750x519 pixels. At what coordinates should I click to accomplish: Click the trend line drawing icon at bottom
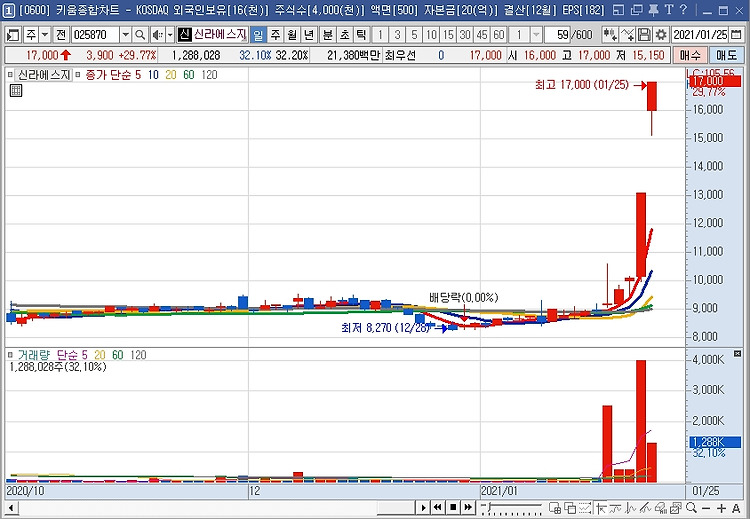click(x=646, y=508)
